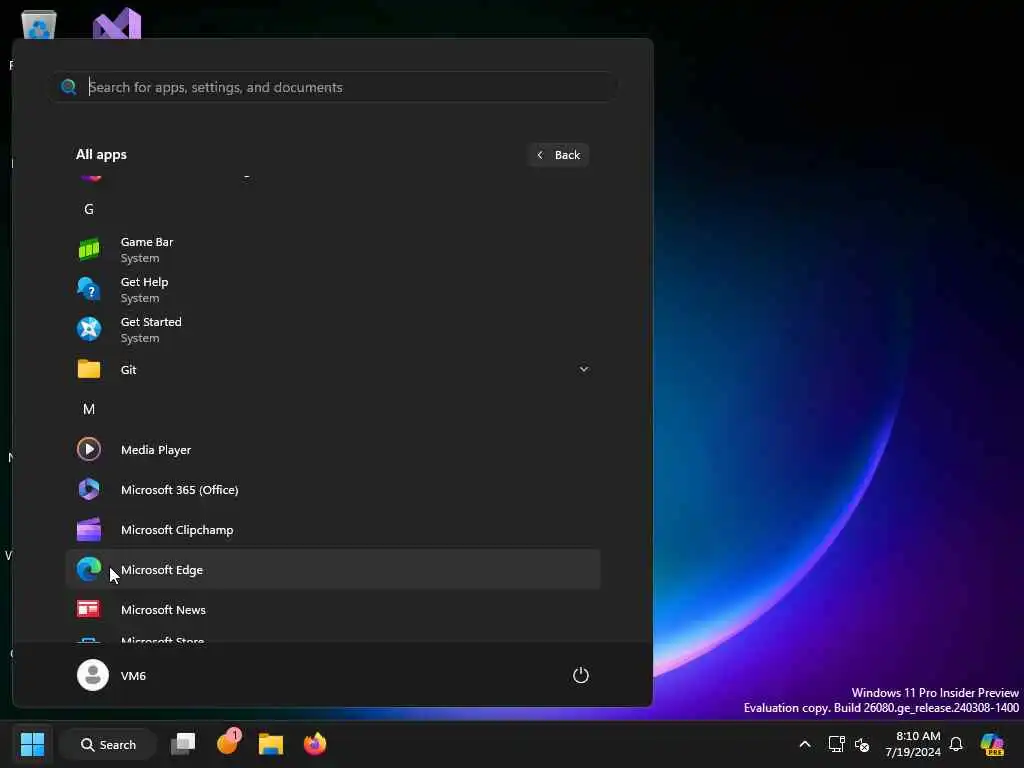
Task: Show hidden tray icons chevron
Action: coord(805,744)
